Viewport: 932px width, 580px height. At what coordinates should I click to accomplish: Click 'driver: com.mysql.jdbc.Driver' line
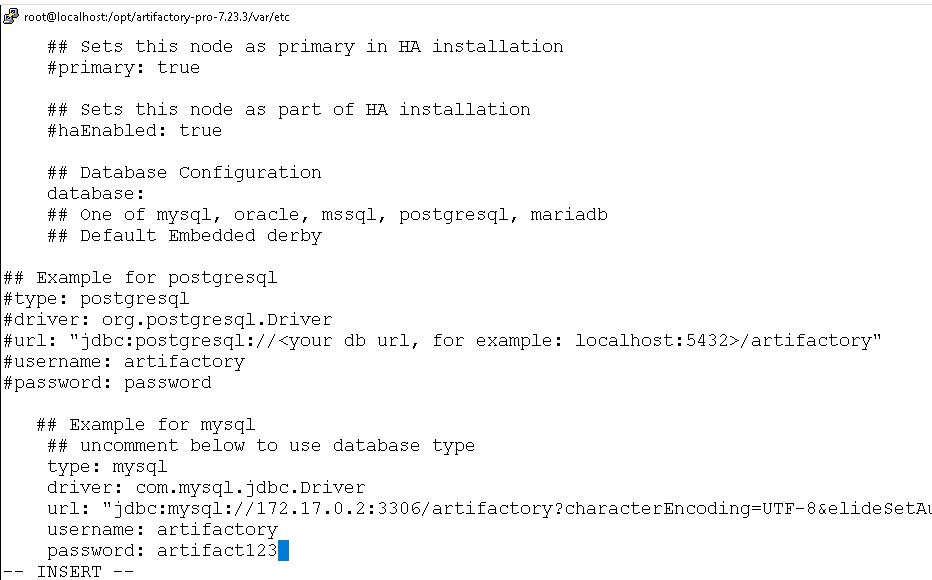tap(206, 488)
